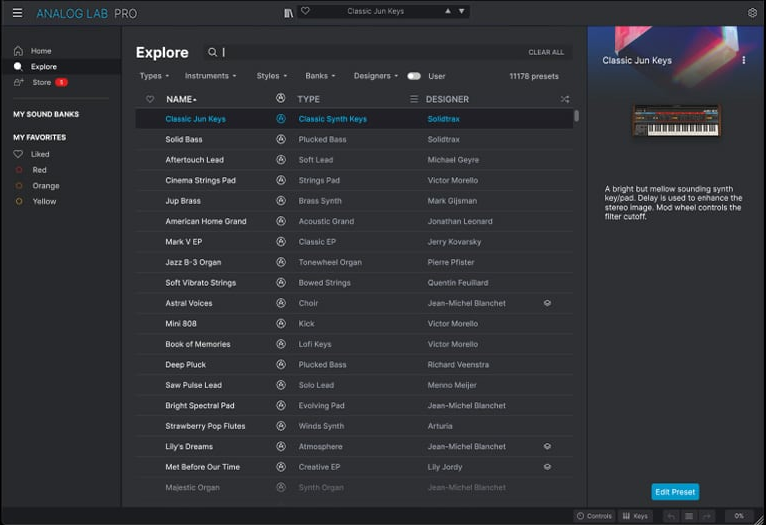Select the Bright Spectral Pad preset
The height and width of the screenshot is (525, 766).
(354, 406)
